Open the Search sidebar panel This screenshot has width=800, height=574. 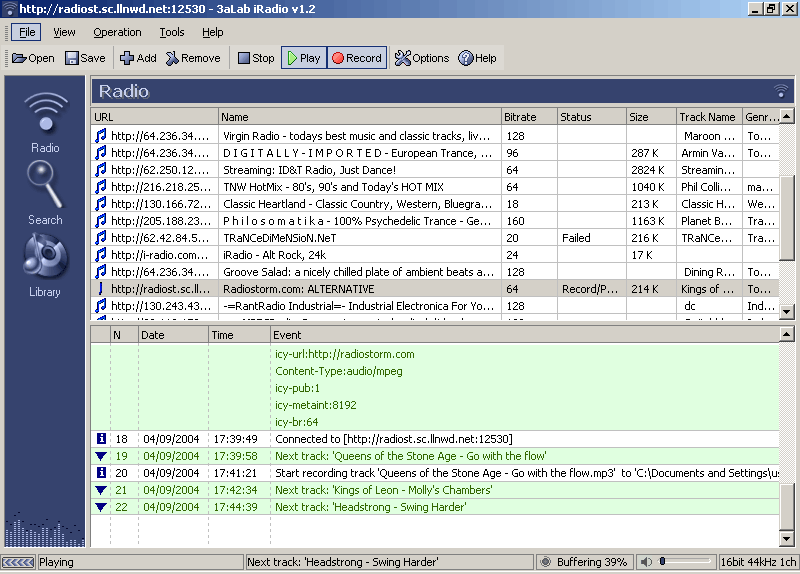pos(45,193)
